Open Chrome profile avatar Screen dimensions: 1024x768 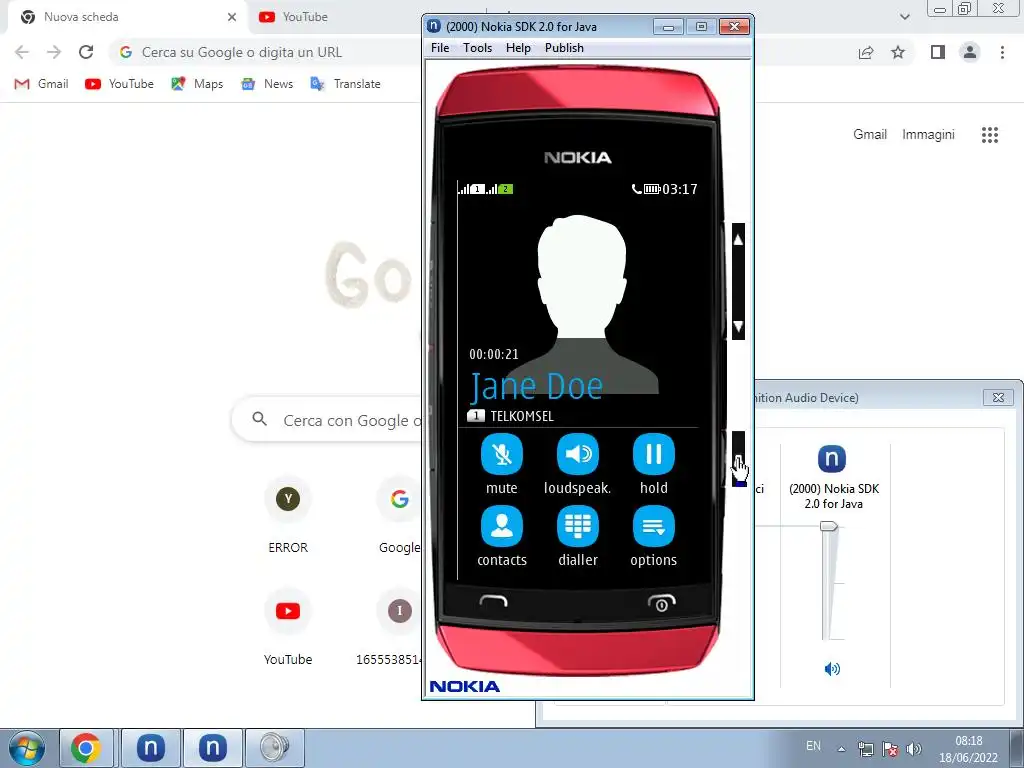coord(970,52)
